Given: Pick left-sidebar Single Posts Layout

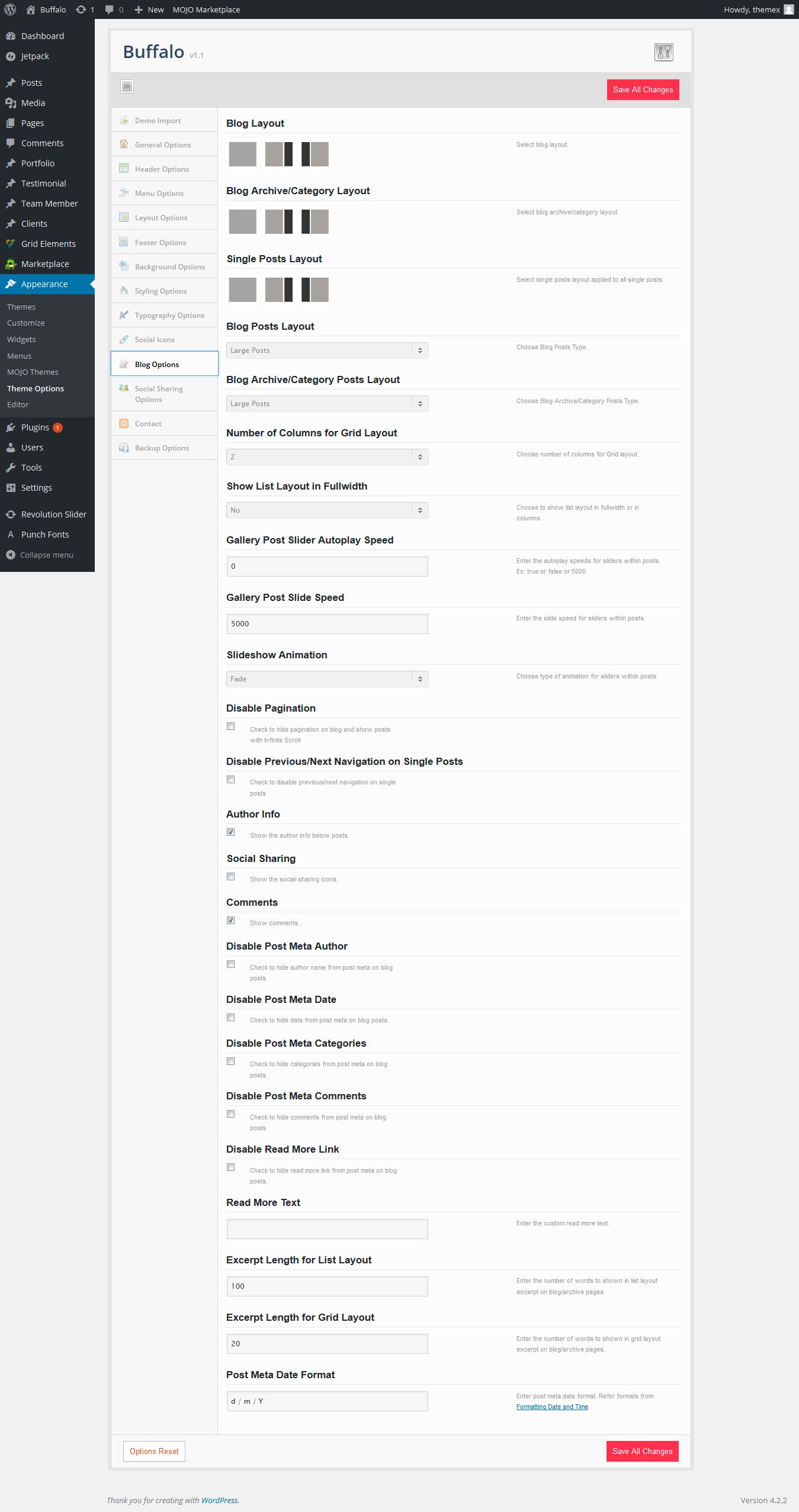Looking at the screenshot, I should point(315,289).
